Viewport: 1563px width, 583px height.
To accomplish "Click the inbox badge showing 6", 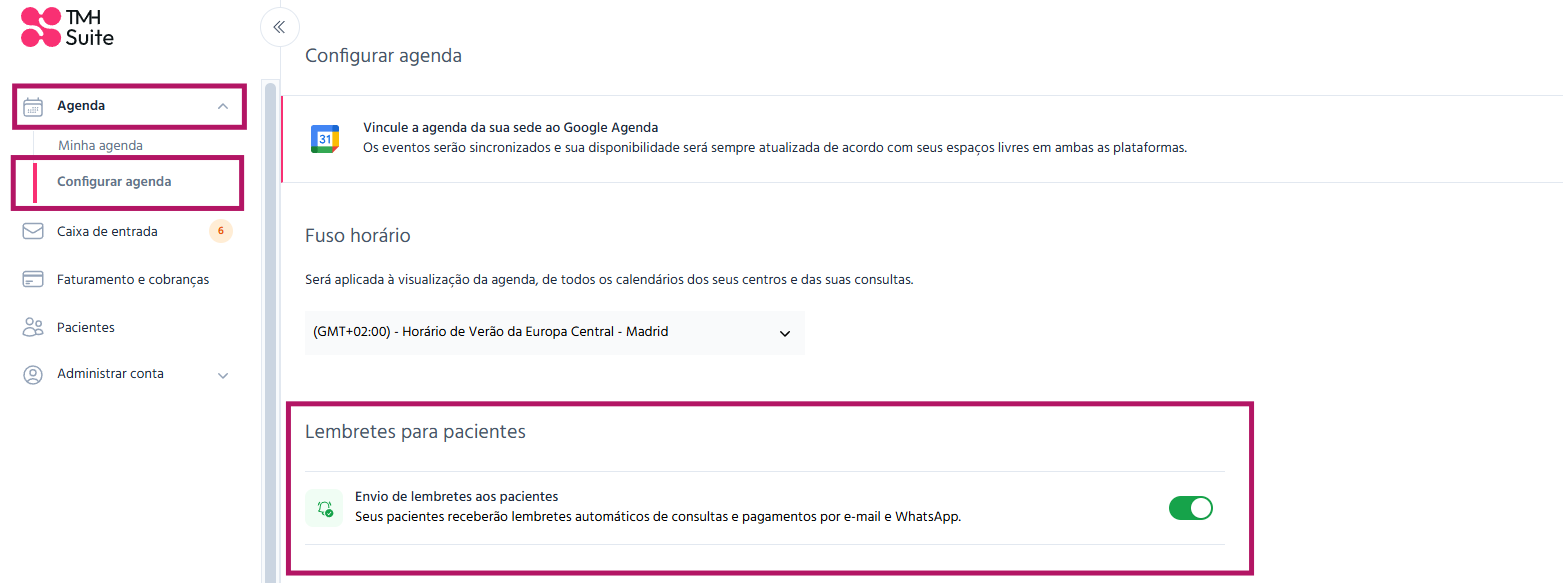I will pyautogui.click(x=220, y=231).
